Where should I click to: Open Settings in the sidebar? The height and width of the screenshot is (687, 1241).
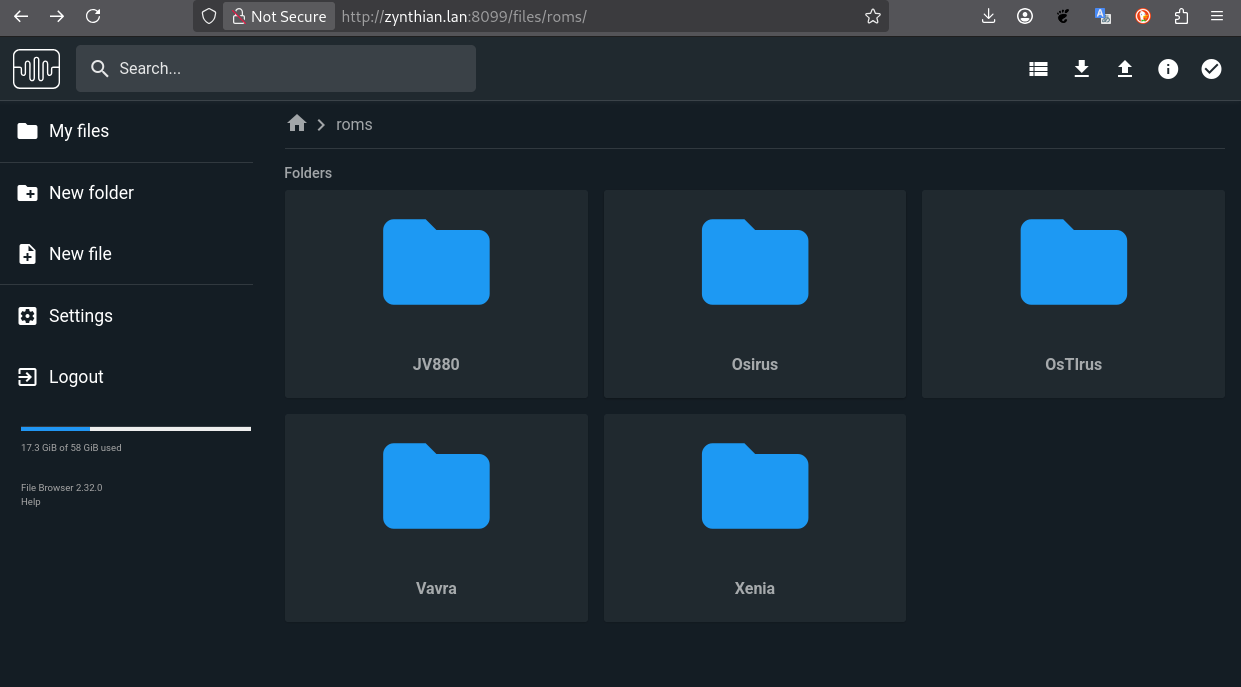(80, 316)
